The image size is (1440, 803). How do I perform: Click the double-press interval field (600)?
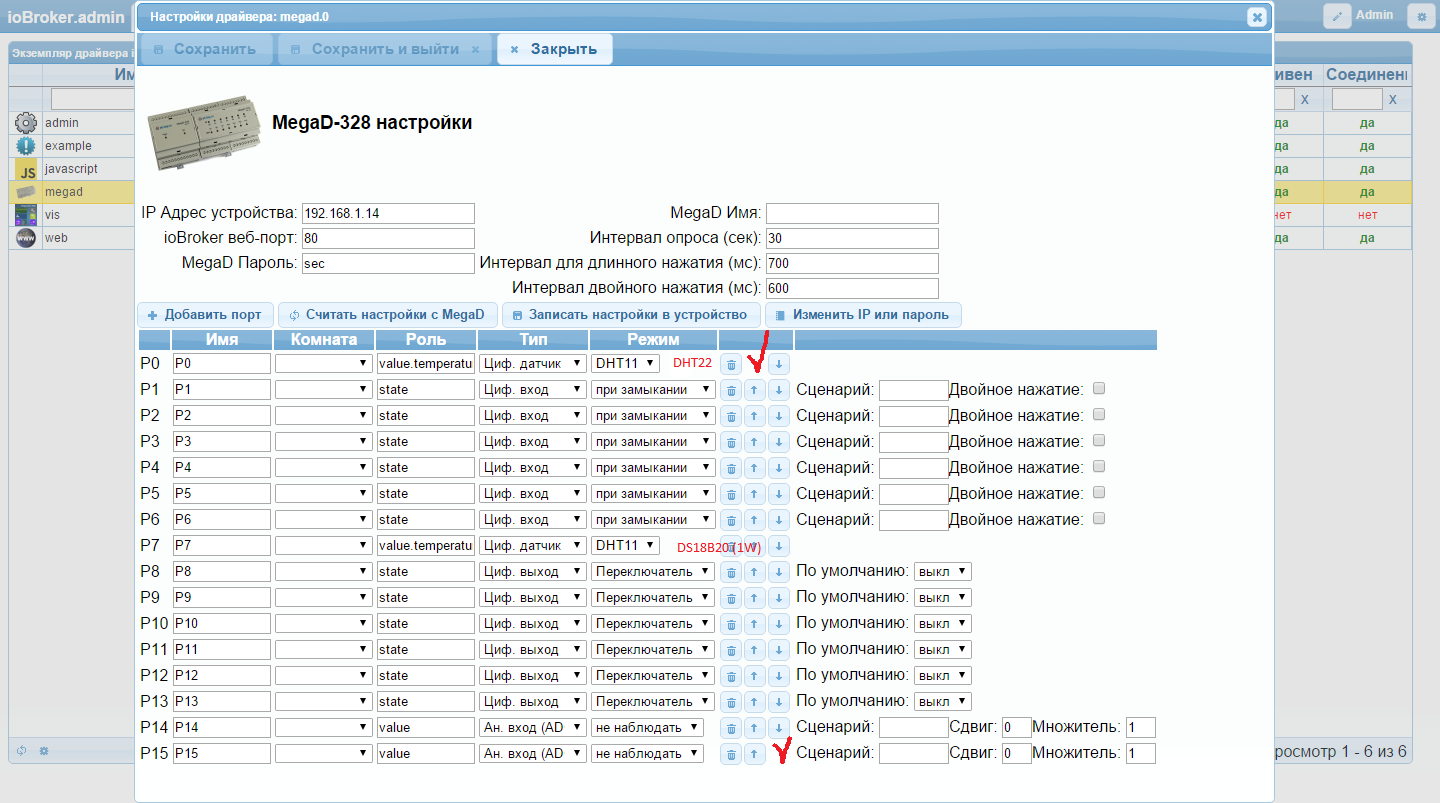coord(852,288)
